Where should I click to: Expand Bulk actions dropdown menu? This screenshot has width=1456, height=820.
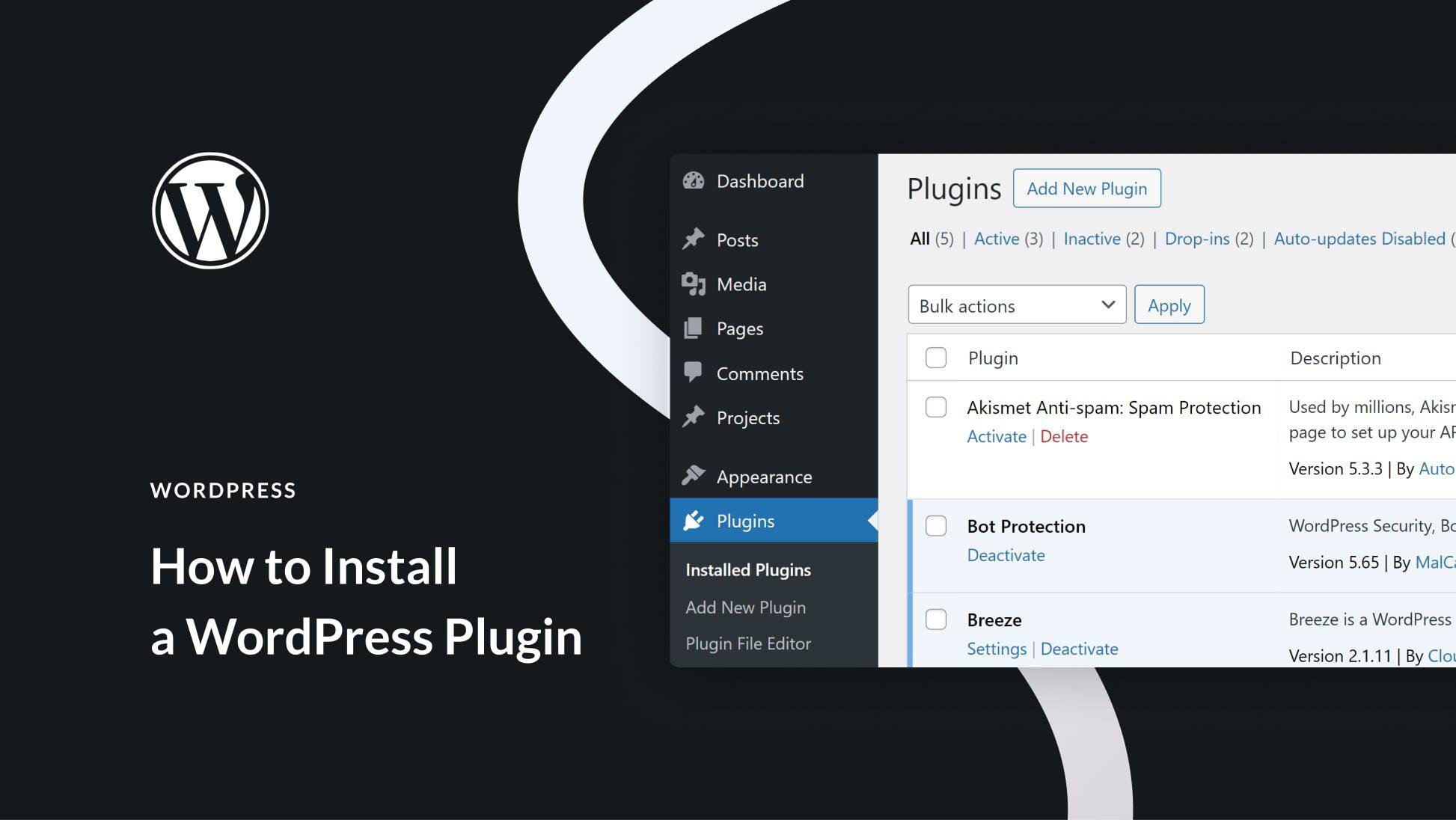(1108, 305)
